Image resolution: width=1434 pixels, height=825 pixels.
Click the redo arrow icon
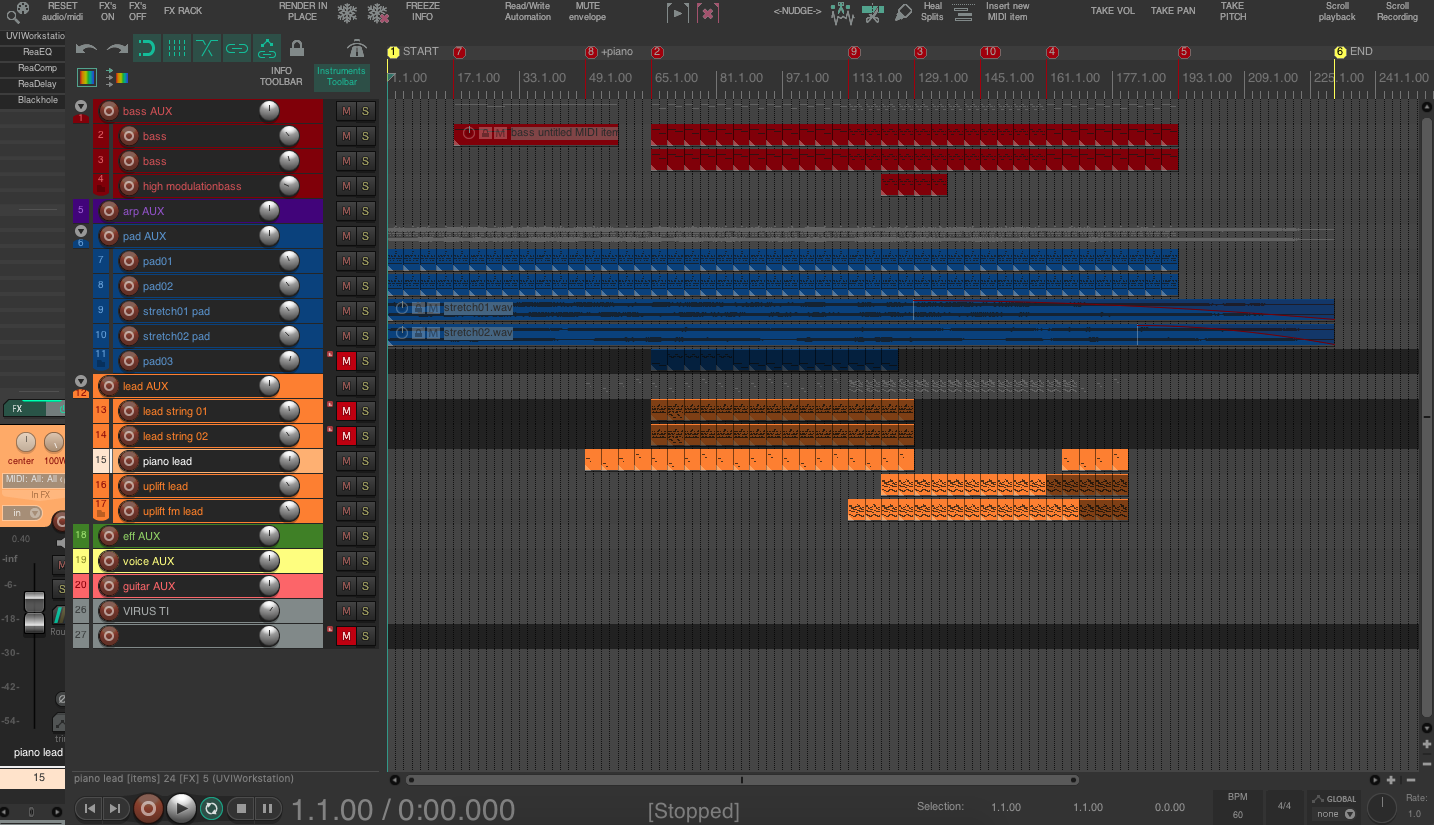[x=117, y=48]
